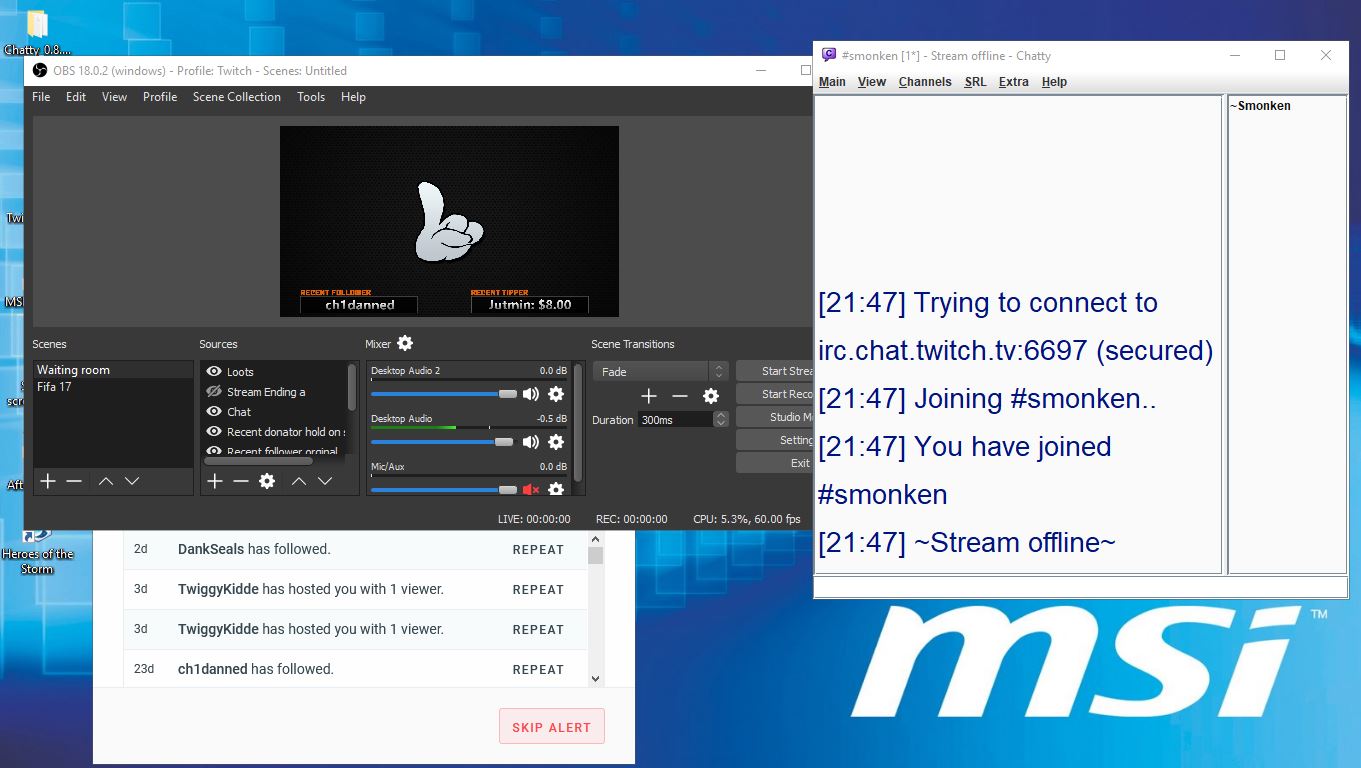Open OBS Settings button
The width and height of the screenshot is (1361, 768).
(x=774, y=440)
